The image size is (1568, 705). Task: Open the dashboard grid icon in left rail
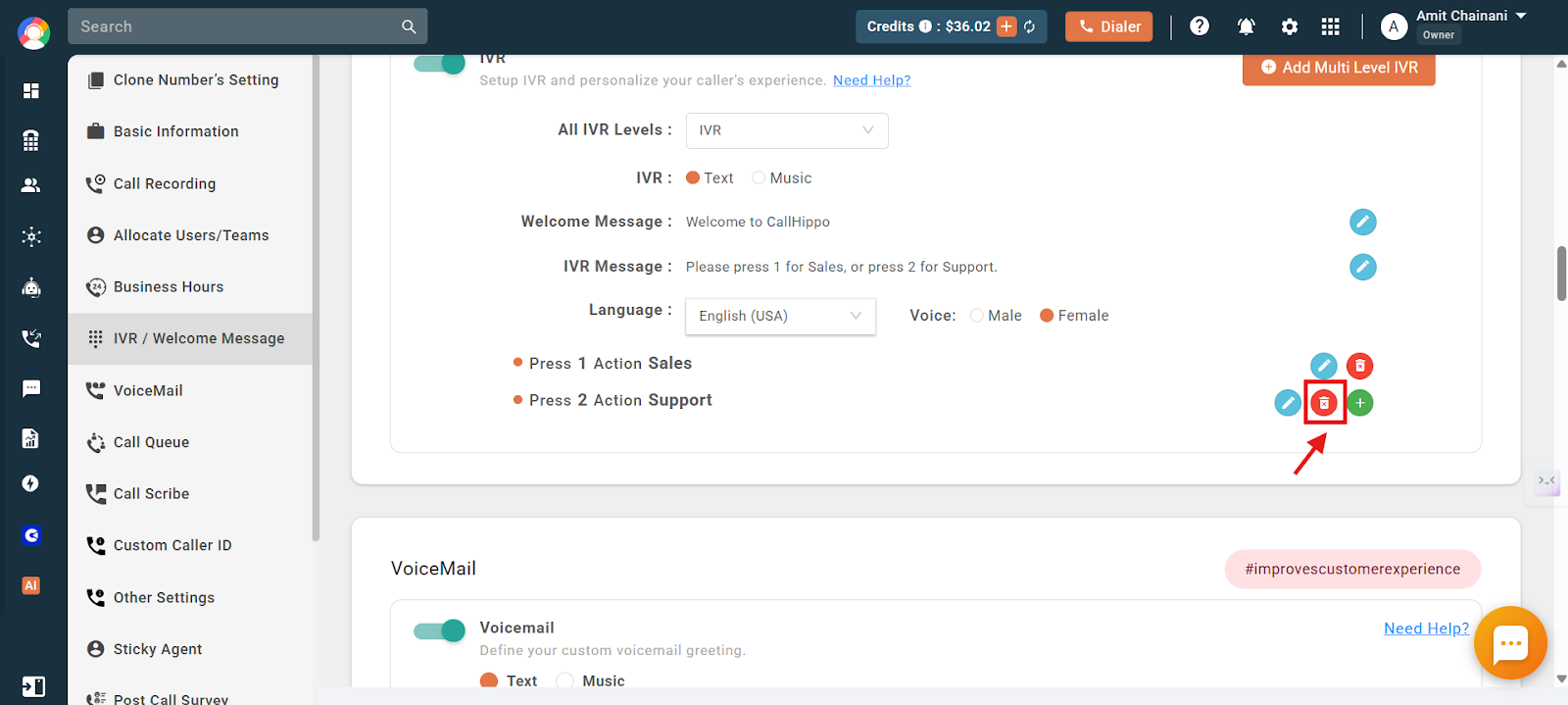[31, 91]
